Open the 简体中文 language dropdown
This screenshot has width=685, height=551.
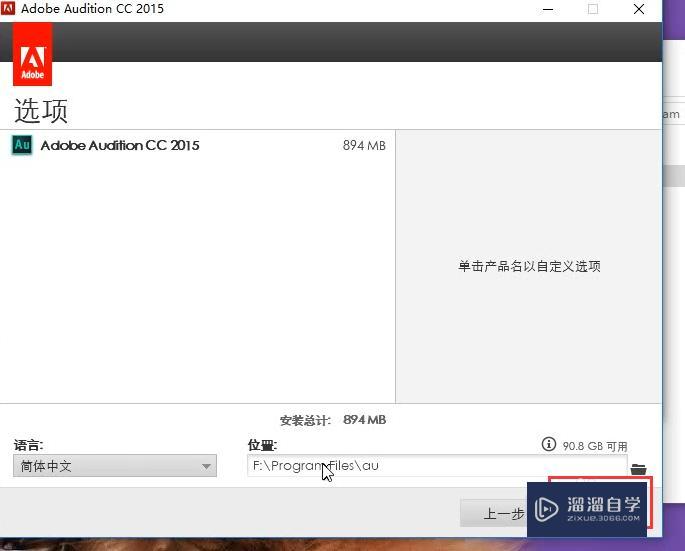[x=115, y=466]
